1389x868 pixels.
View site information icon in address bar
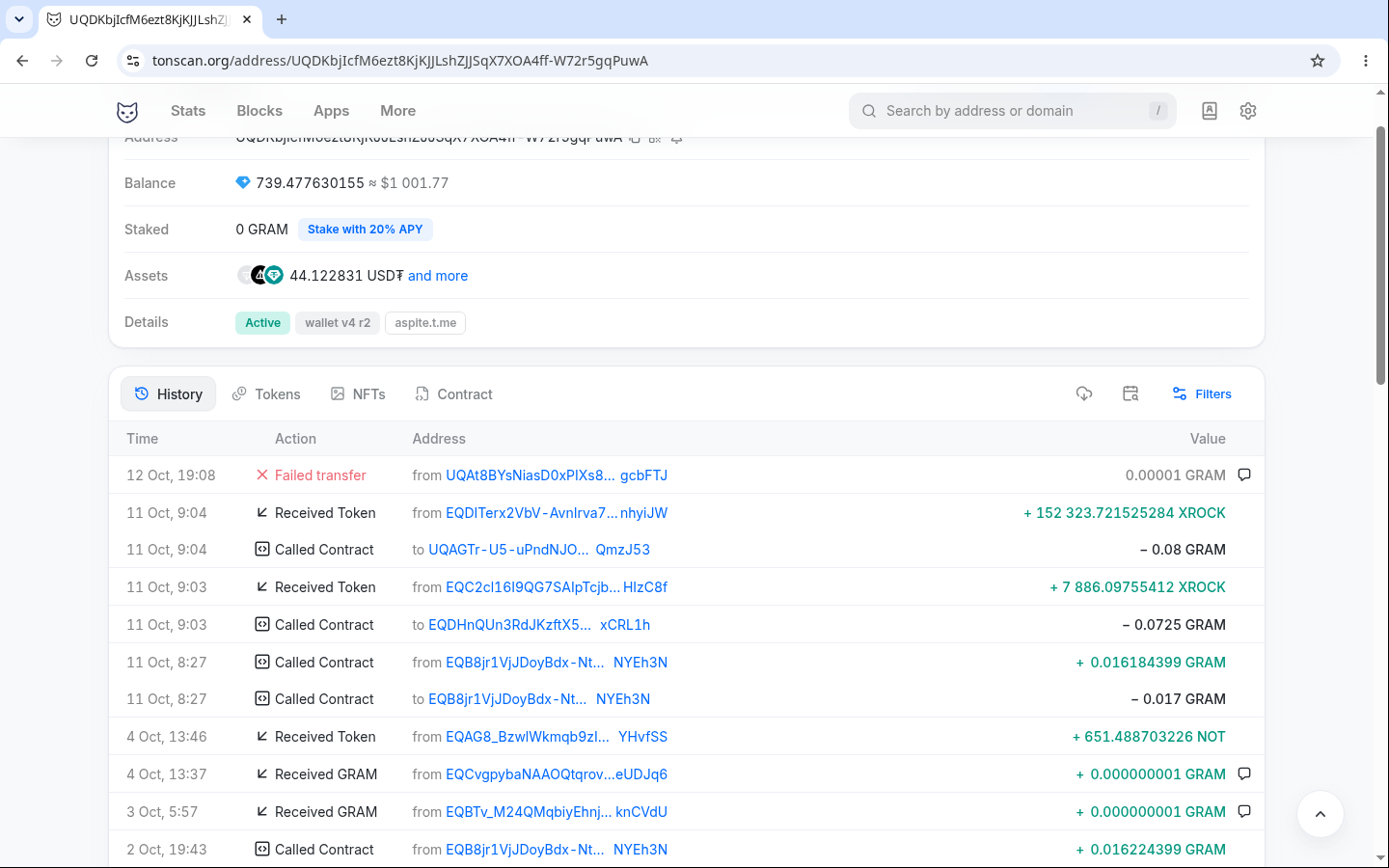coord(133,61)
